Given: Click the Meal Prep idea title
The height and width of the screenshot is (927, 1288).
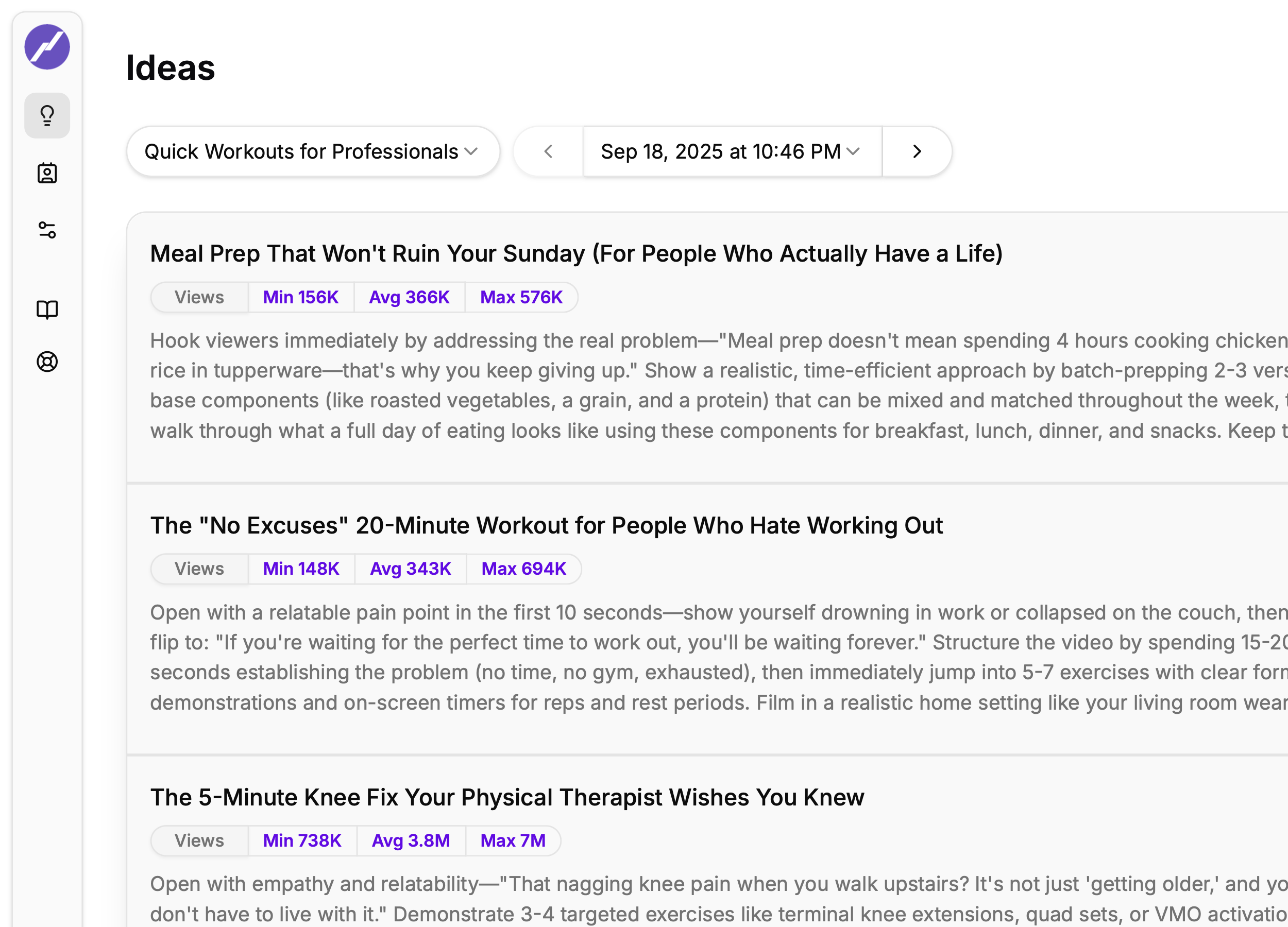Looking at the screenshot, I should [576, 254].
